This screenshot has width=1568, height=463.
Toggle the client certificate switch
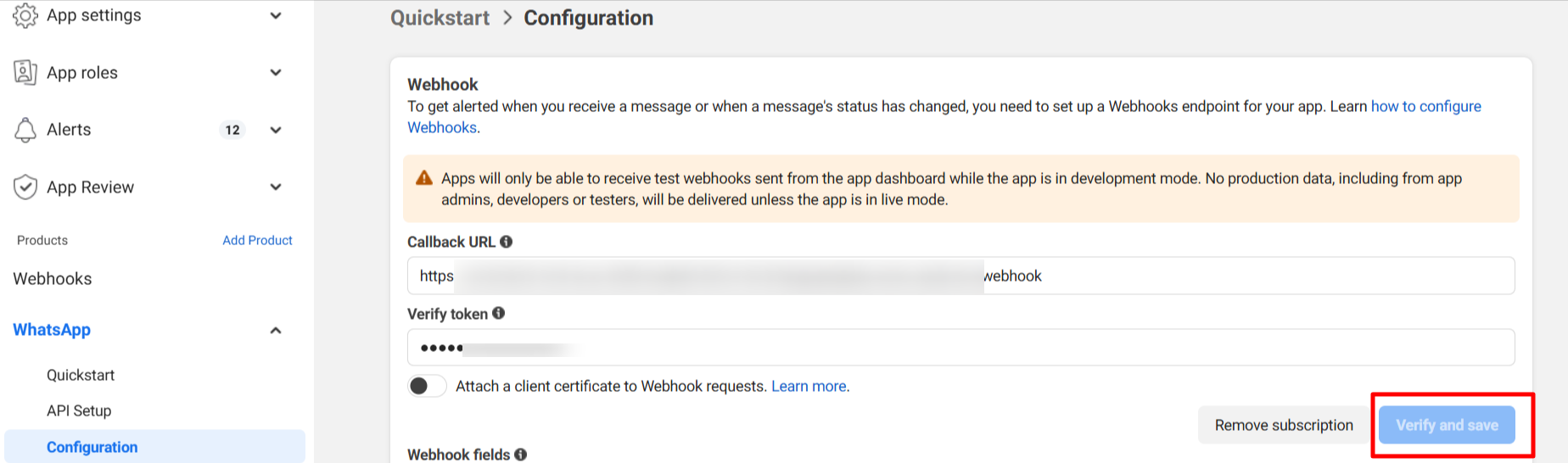(427, 387)
